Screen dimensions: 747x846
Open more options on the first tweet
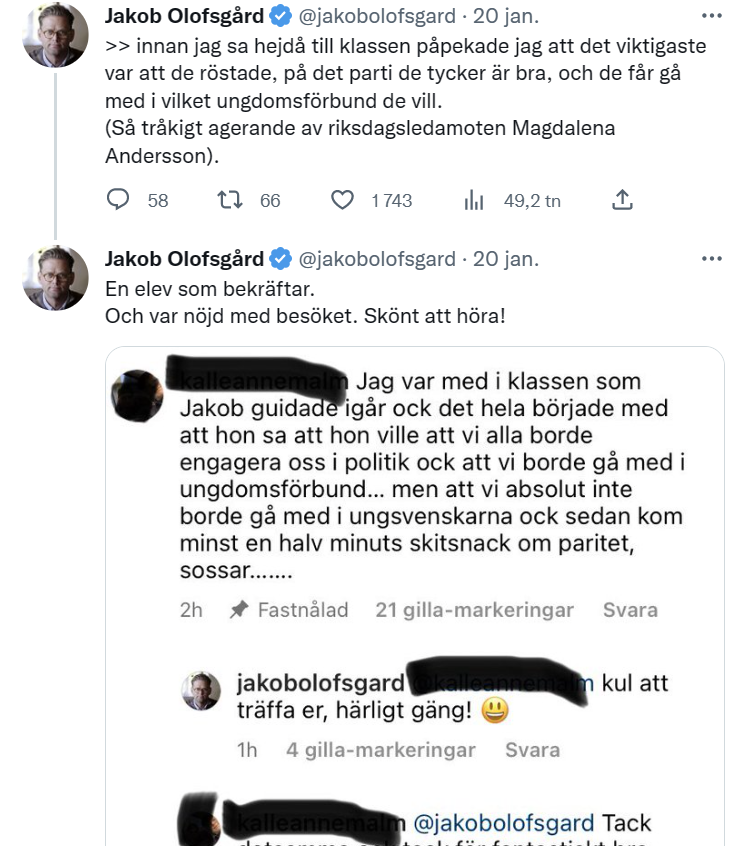tap(711, 17)
